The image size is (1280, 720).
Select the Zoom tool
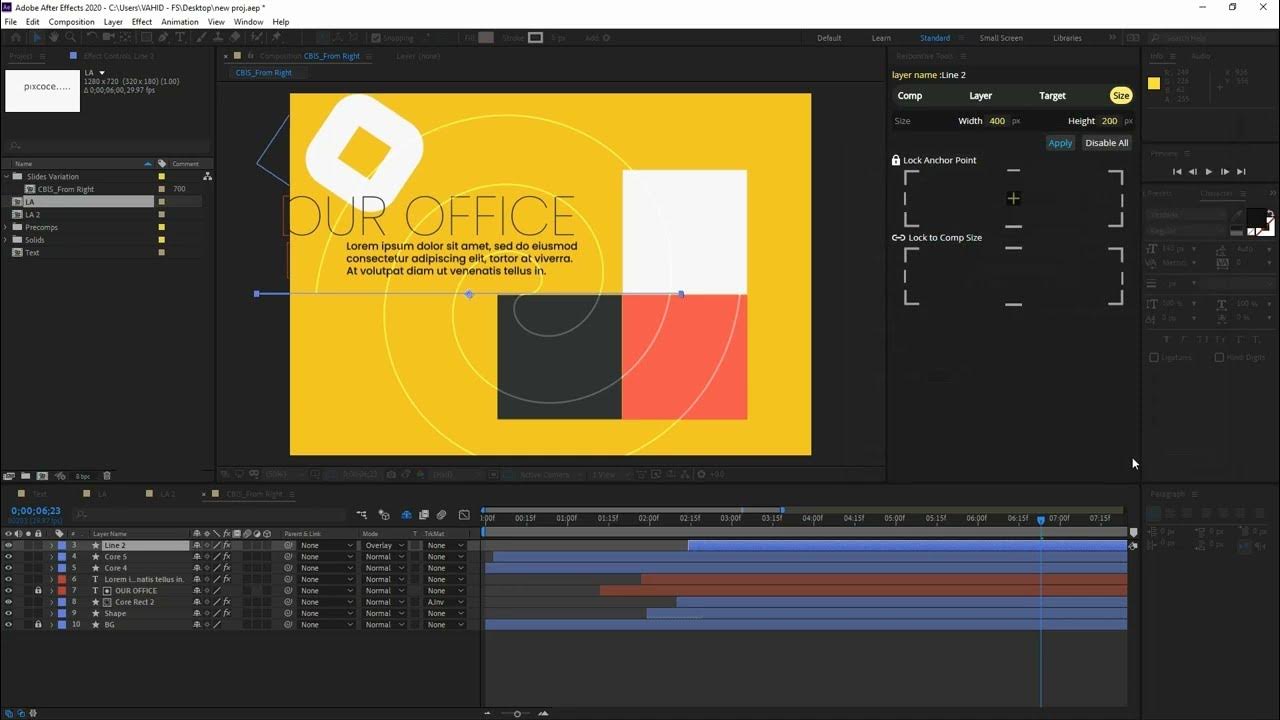point(68,37)
